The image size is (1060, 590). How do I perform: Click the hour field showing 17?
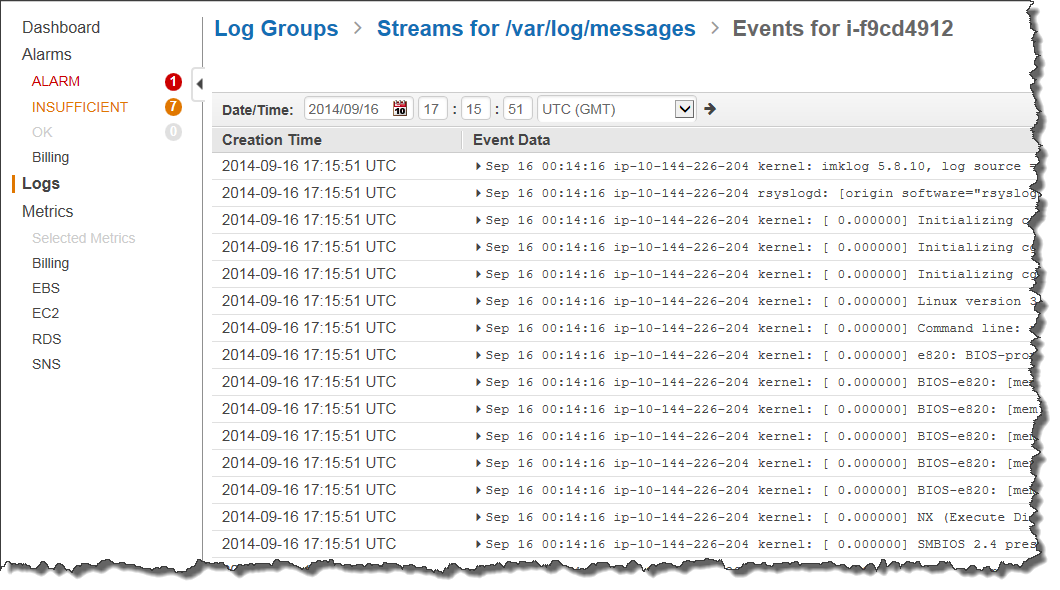[433, 109]
